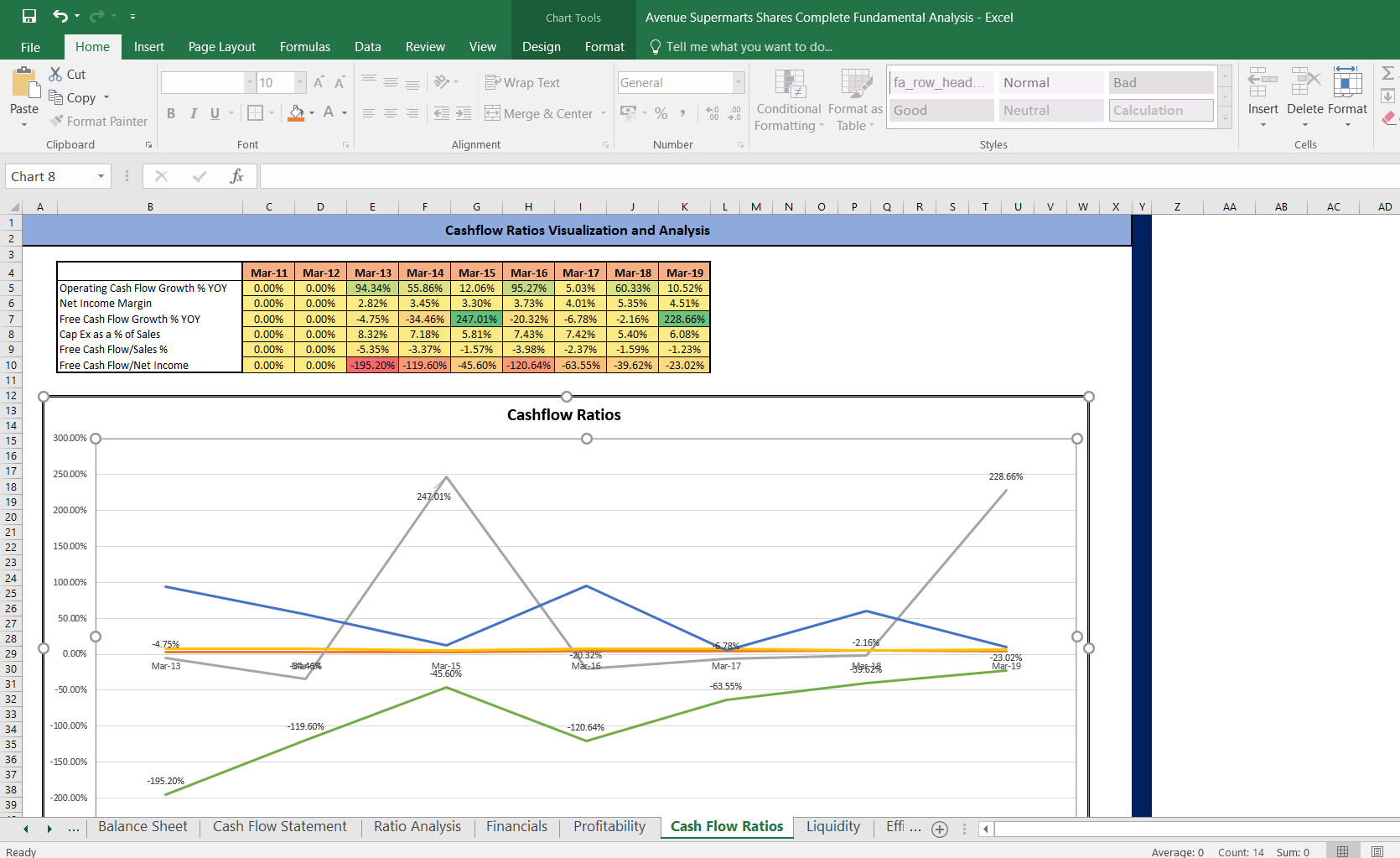
Task: Apply font color with the A icon
Action: pyautogui.click(x=329, y=112)
